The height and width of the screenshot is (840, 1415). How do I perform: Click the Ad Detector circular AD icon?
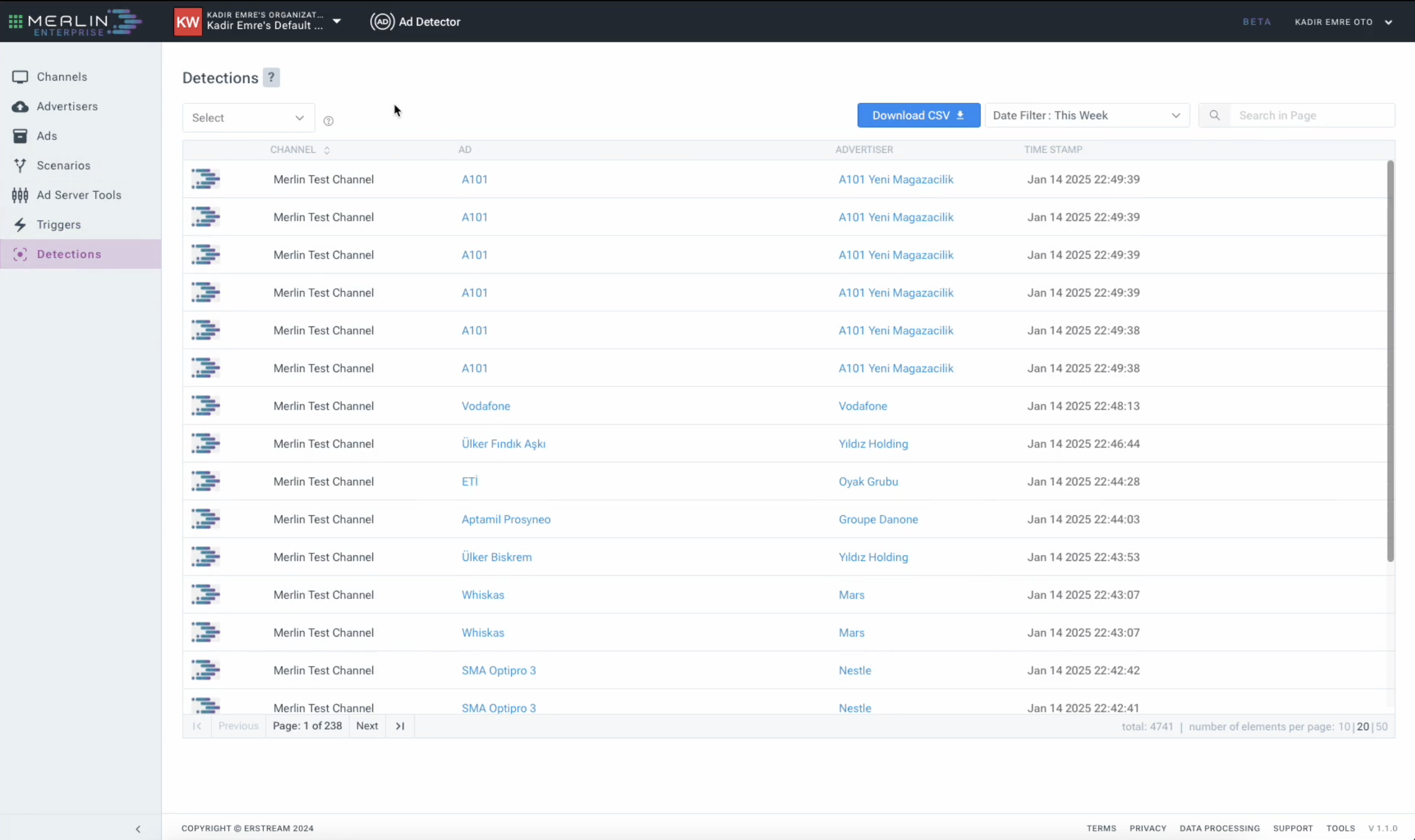click(x=382, y=22)
